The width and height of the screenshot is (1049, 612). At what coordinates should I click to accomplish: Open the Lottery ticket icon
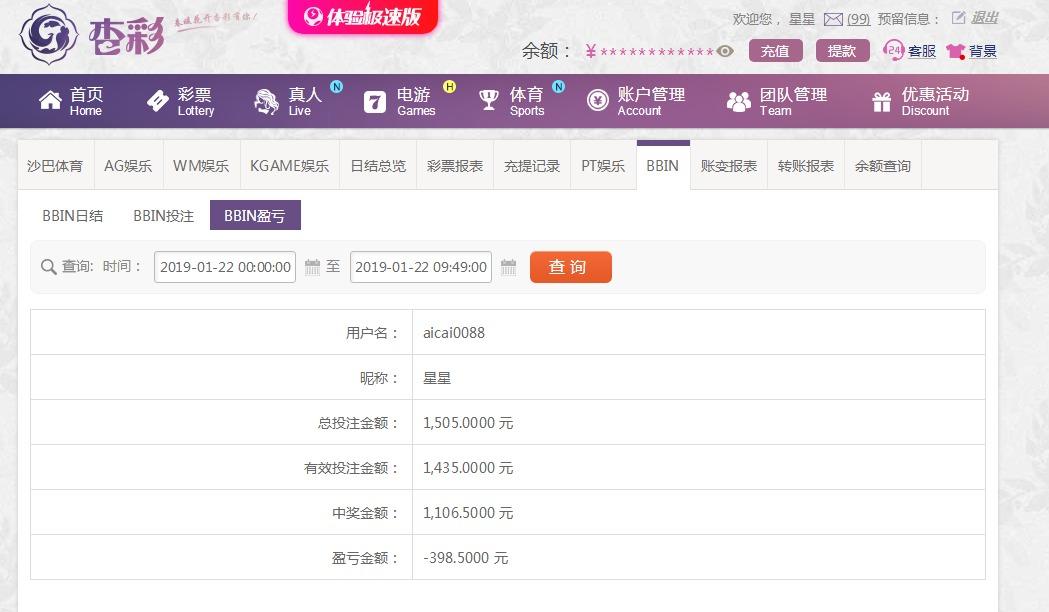point(158,101)
